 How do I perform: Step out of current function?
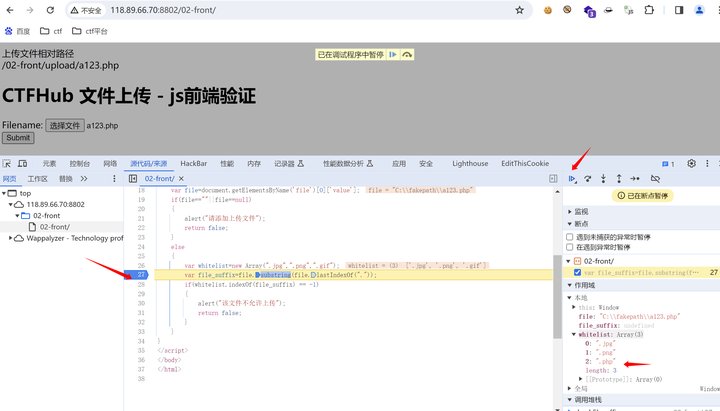point(619,179)
